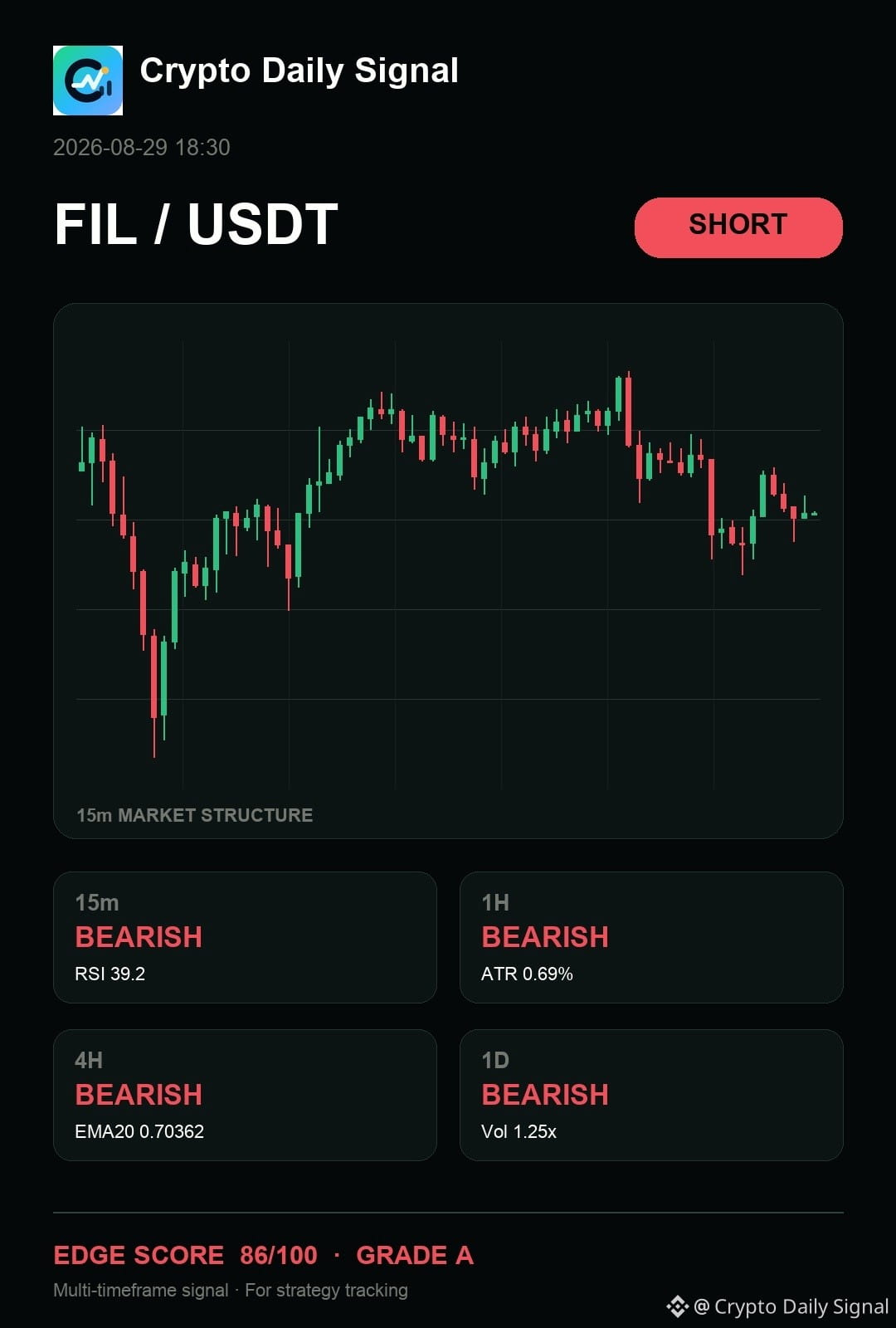The height and width of the screenshot is (1328, 896).
Task: Select the FIL / USDT pair heading
Action: 196,224
